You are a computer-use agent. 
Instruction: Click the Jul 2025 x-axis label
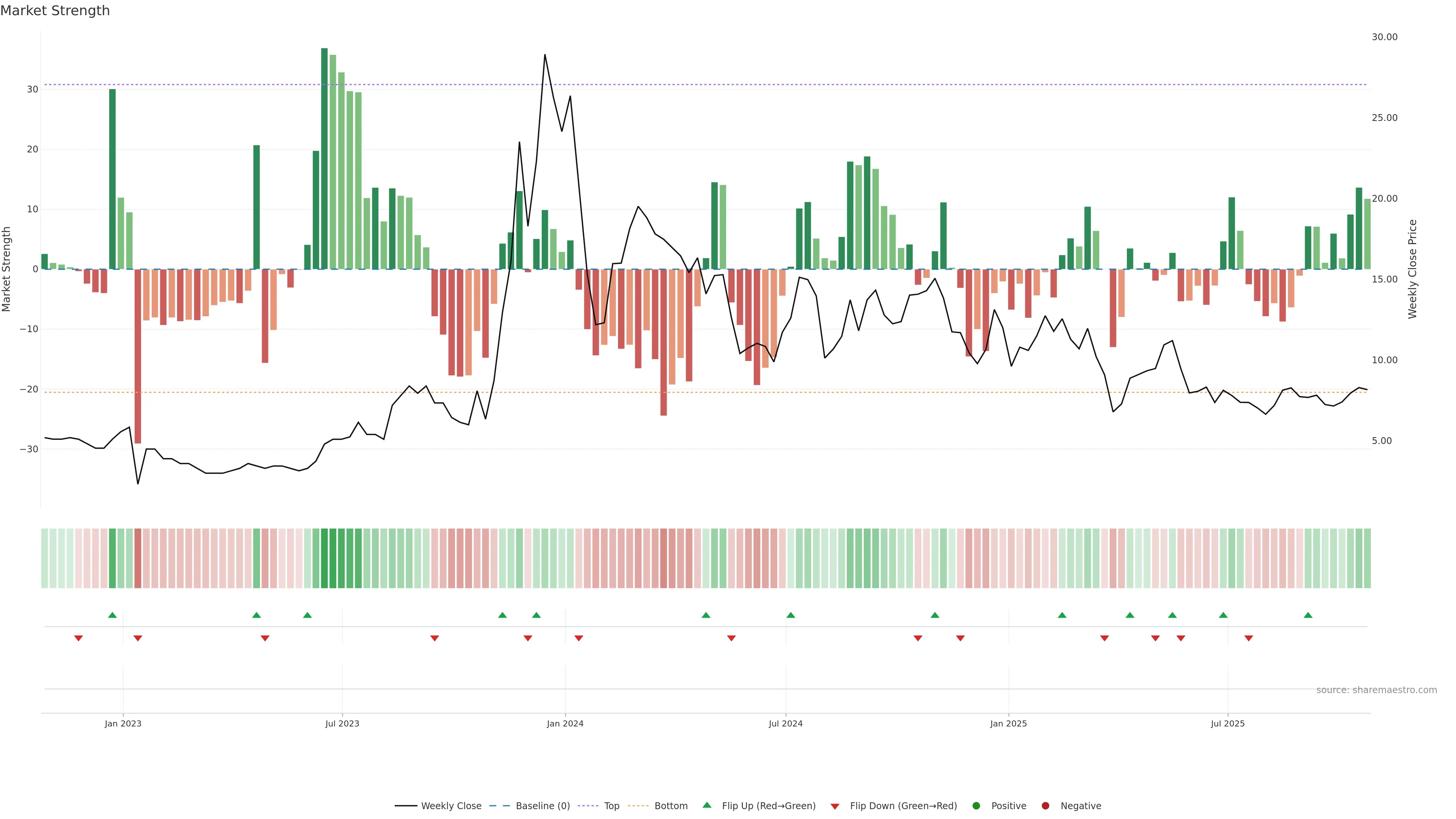coord(1228,723)
